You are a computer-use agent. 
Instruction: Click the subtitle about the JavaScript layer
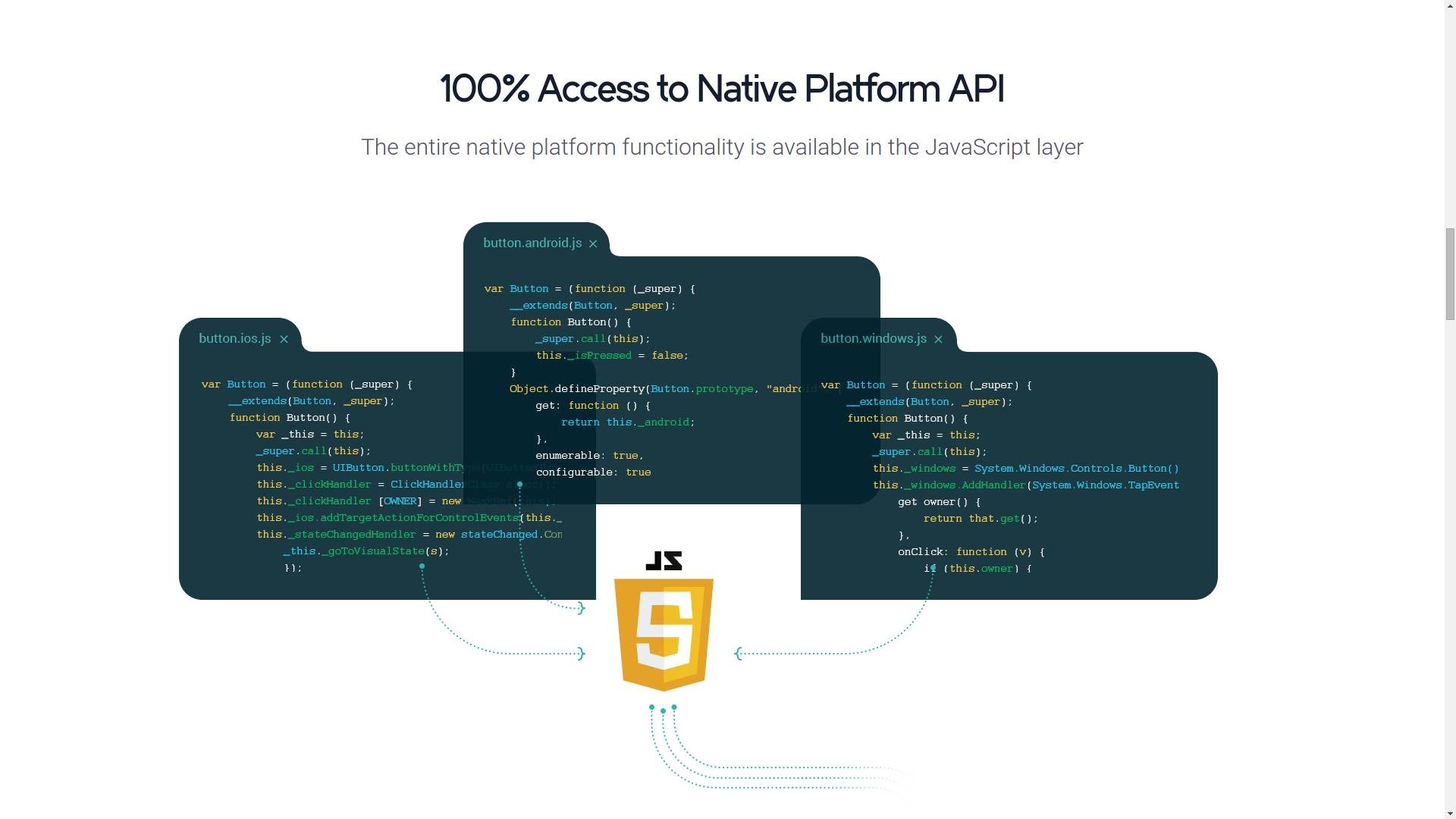pyautogui.click(x=722, y=147)
